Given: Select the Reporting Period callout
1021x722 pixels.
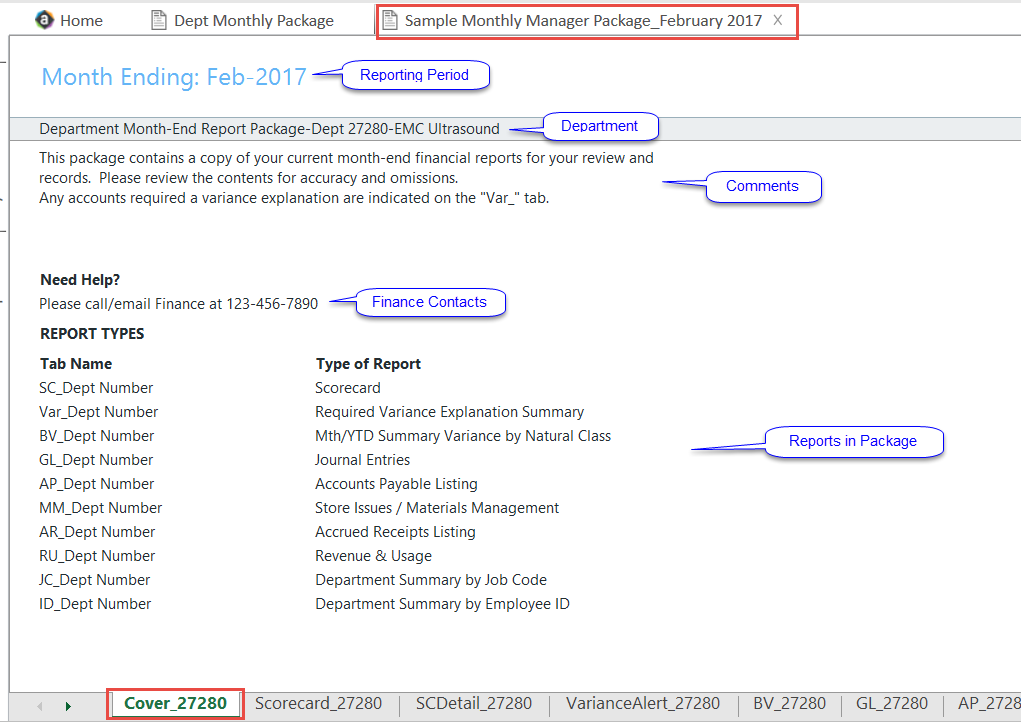Looking at the screenshot, I should coord(415,76).
